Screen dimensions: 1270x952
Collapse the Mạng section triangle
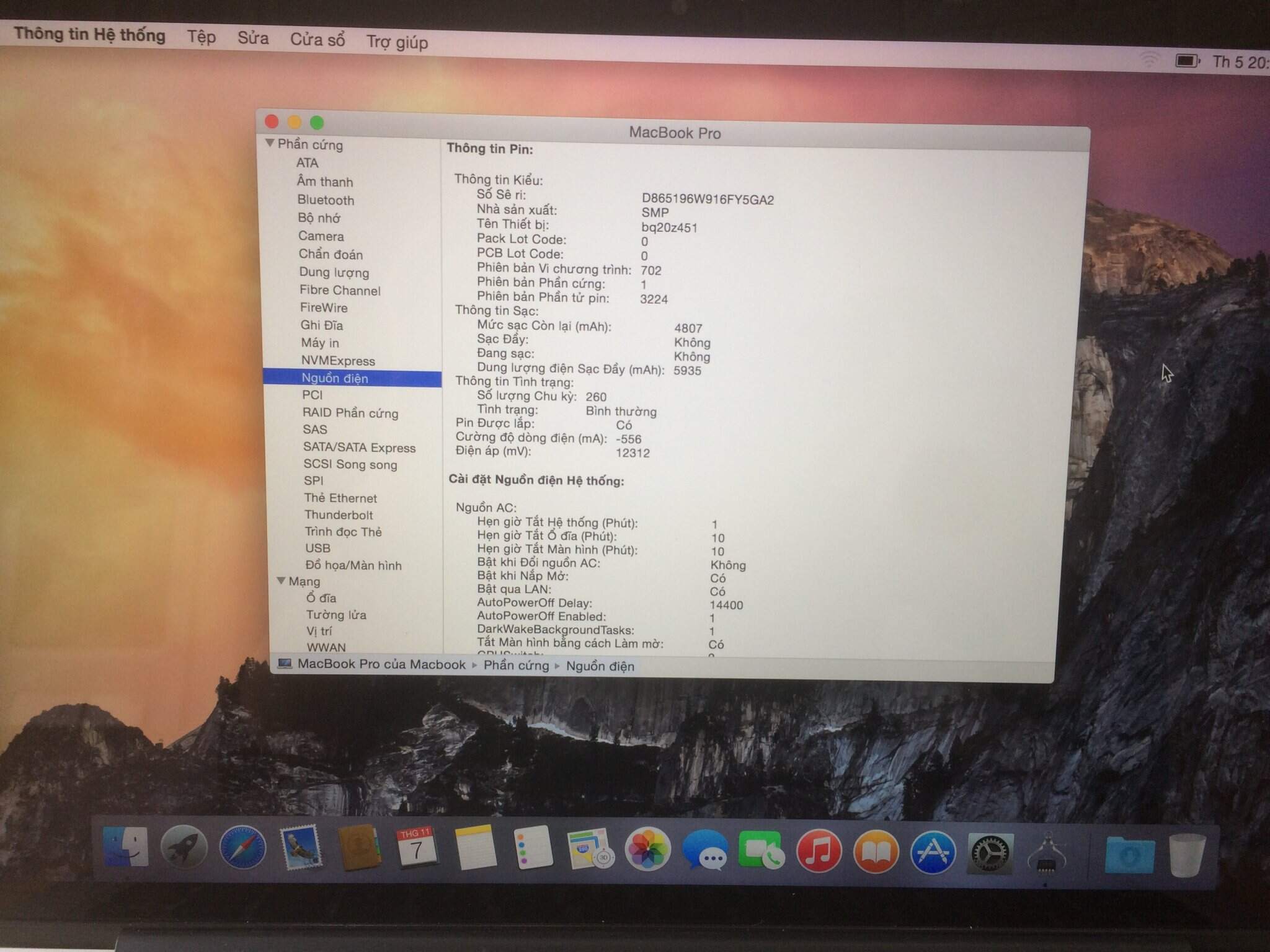point(281,581)
